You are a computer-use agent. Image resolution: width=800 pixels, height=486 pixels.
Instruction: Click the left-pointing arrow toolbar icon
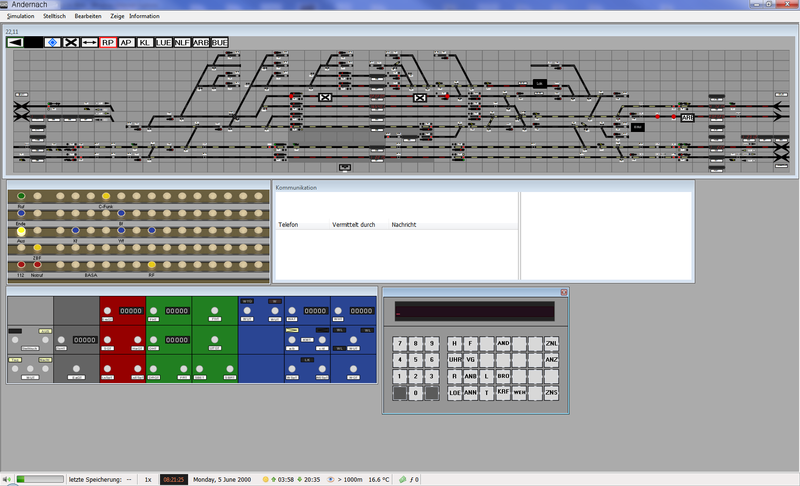click(14, 43)
